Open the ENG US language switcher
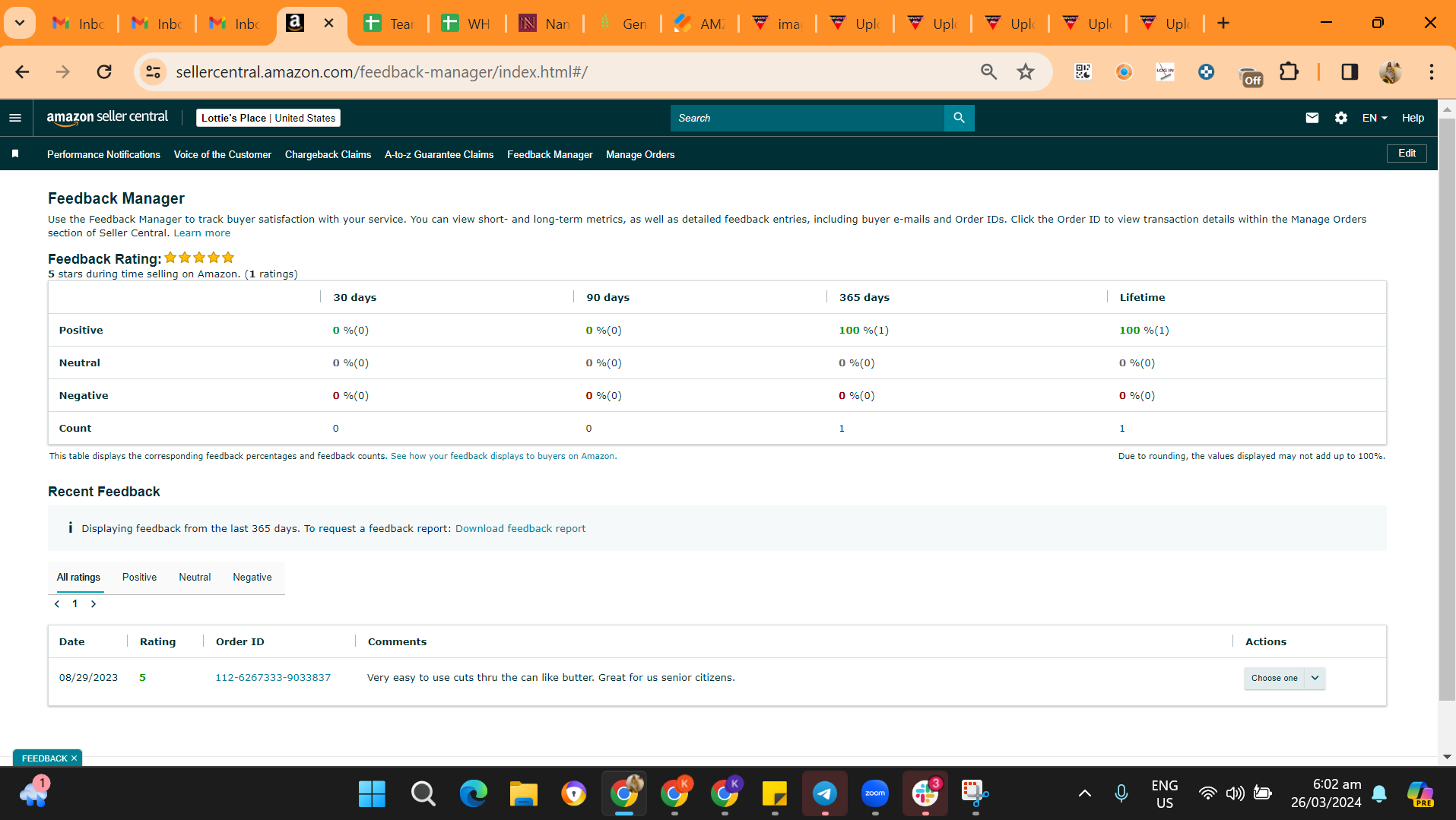1456x820 pixels. [x=1165, y=794]
